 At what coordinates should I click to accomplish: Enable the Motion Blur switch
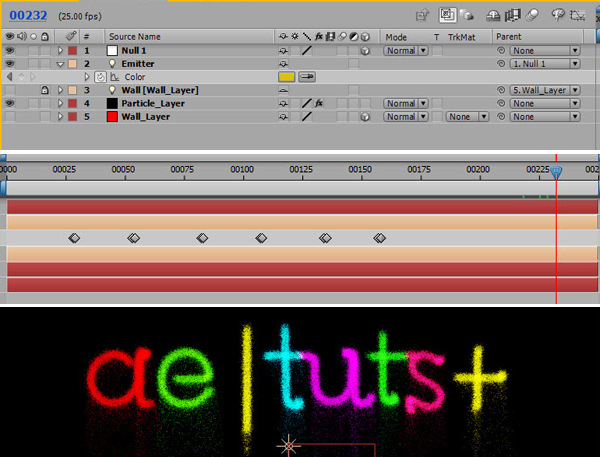pyautogui.click(x=532, y=15)
